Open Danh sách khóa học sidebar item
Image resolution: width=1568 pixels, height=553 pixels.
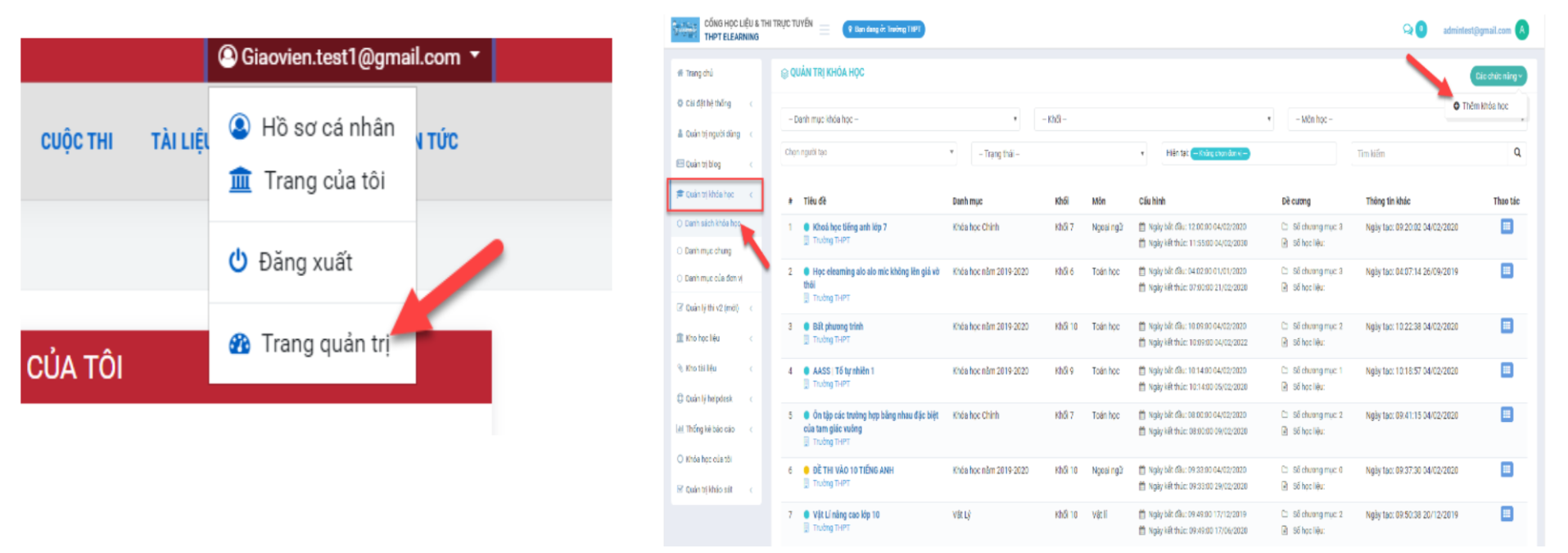(711, 224)
